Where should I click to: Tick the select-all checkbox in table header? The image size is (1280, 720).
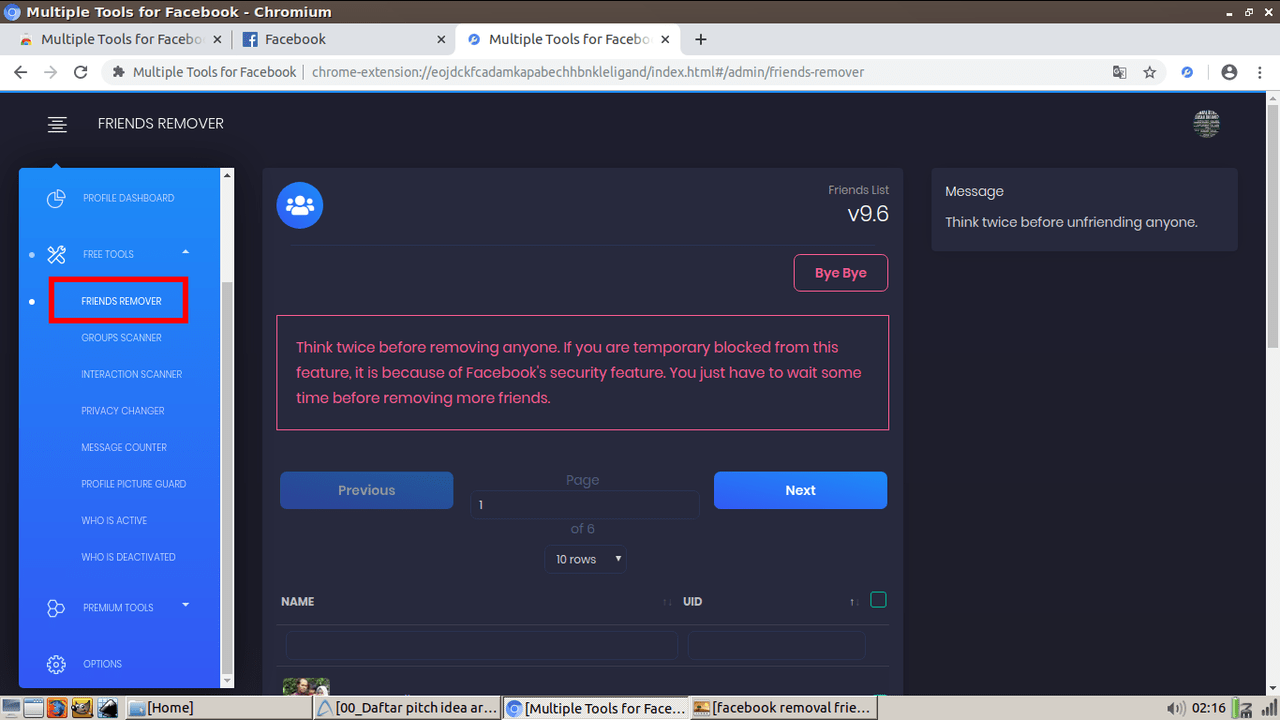coord(878,600)
